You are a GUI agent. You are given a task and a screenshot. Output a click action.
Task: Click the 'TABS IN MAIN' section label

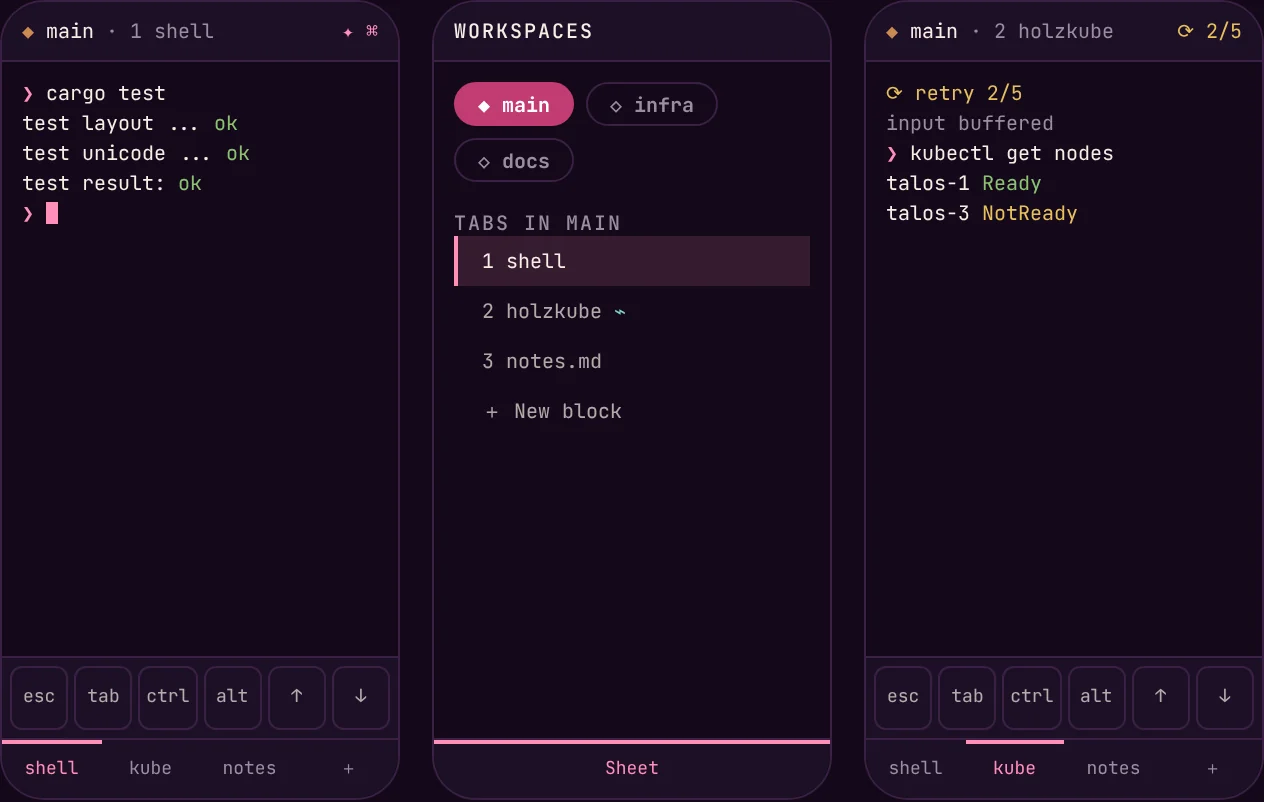537,223
